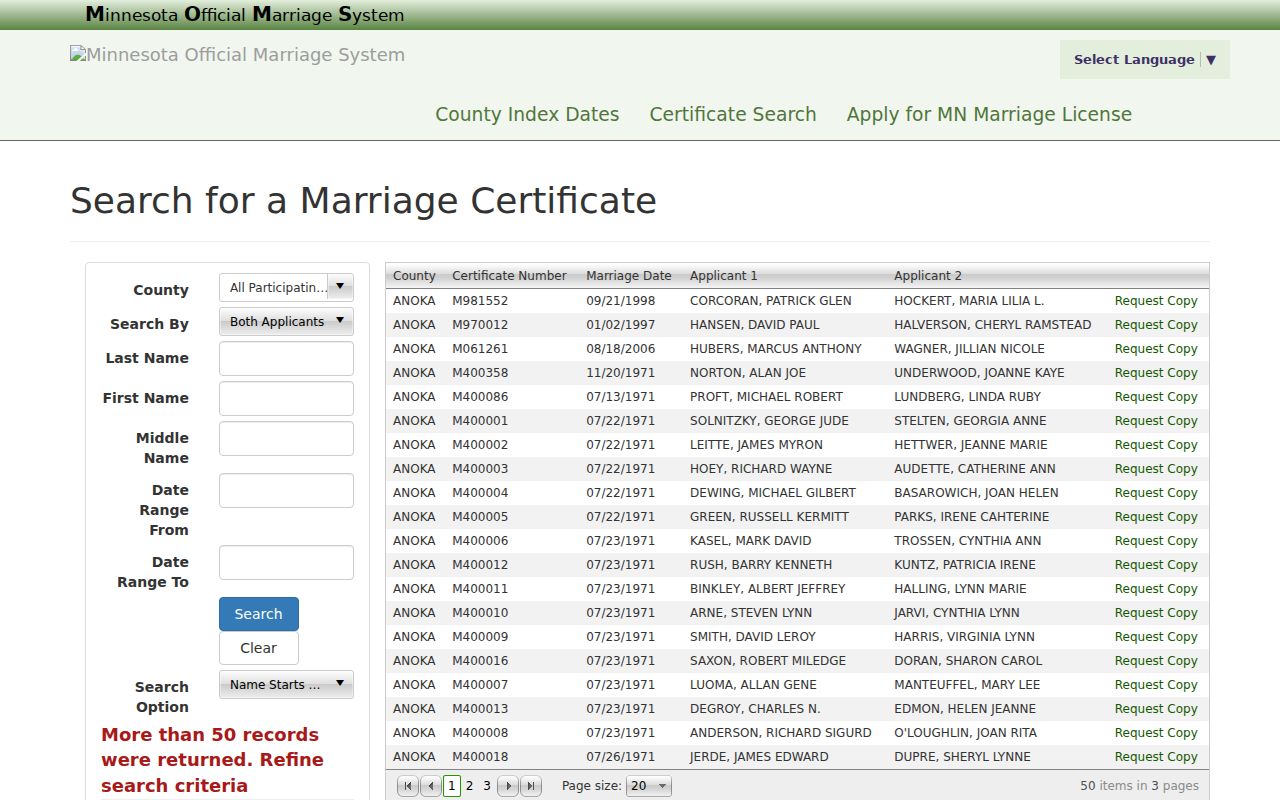Select marriage date 11/20/1971
The image size is (1280, 800).
tap(621, 373)
